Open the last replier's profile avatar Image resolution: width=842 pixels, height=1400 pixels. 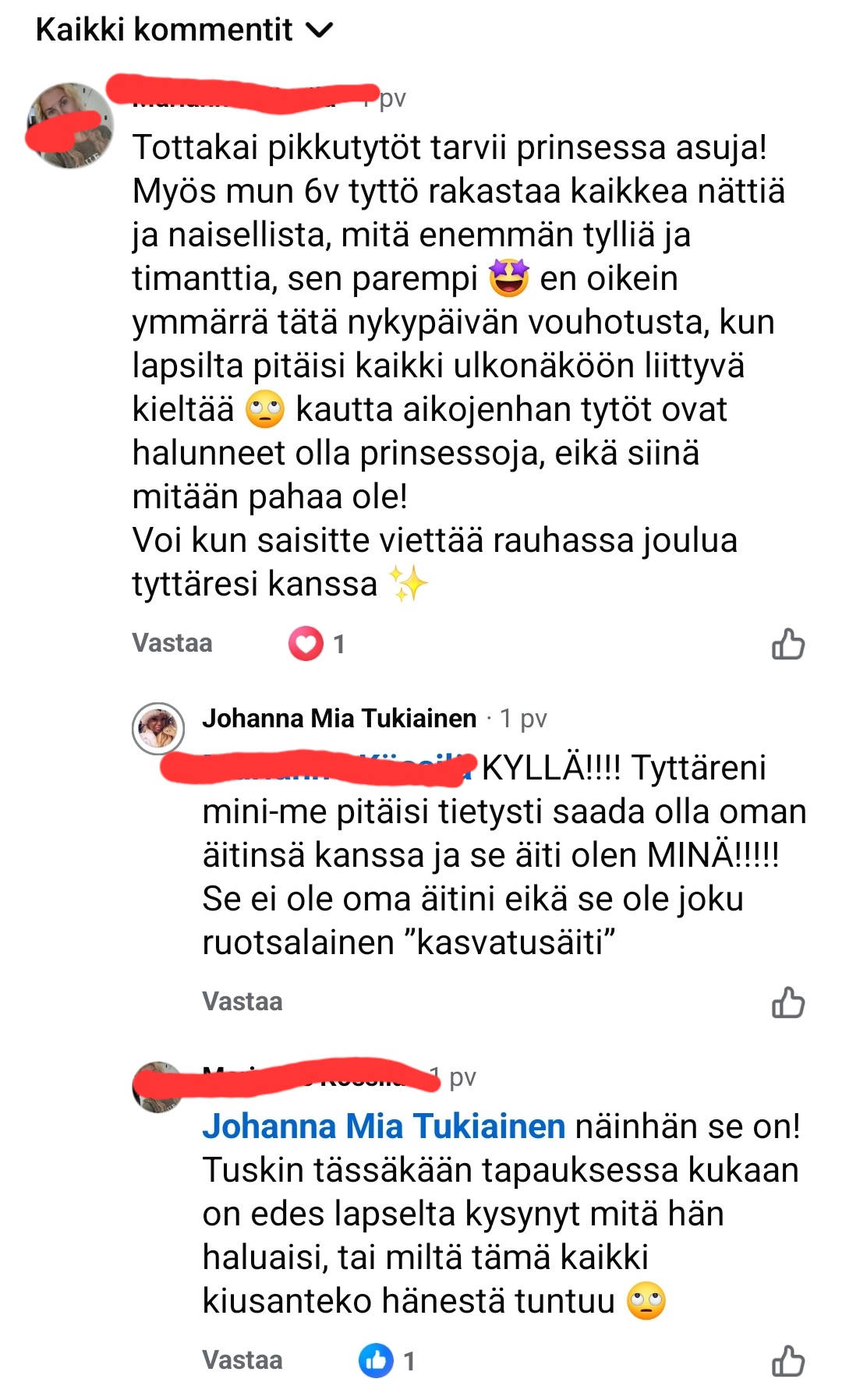click(x=158, y=1087)
